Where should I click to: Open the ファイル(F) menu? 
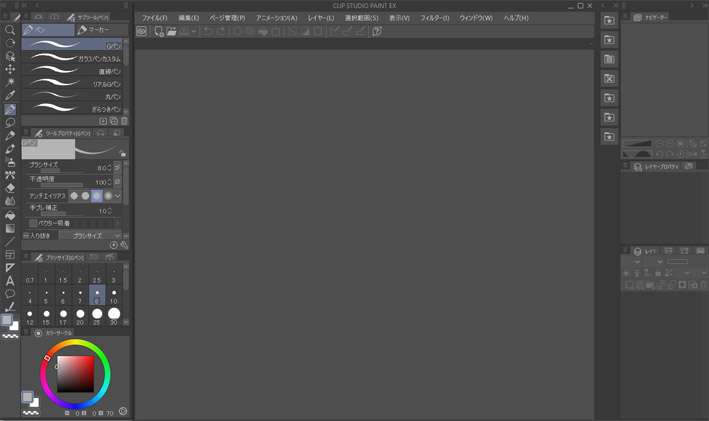154,18
